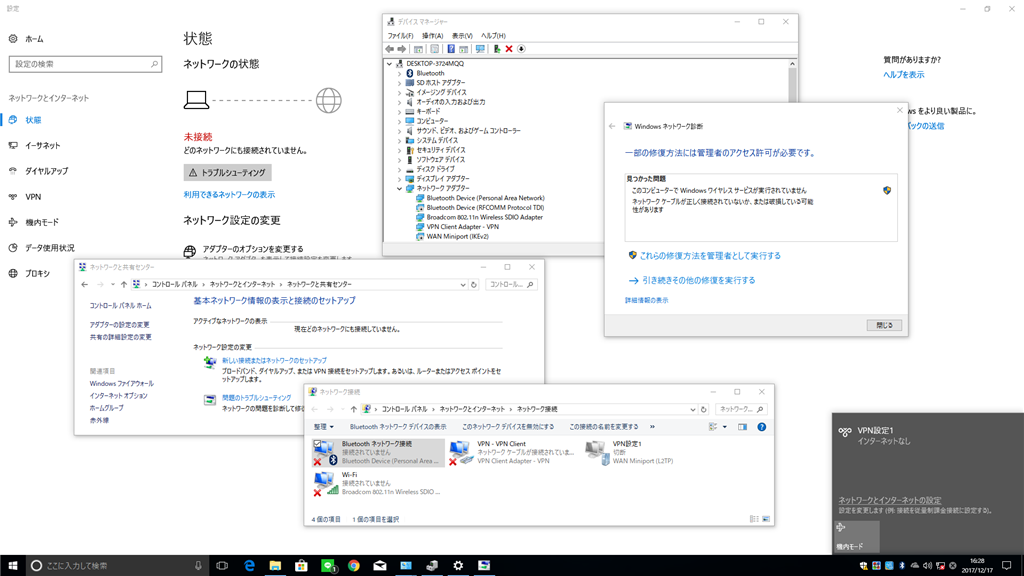Select the VPN - VPN Client connection icon
This screenshot has height=576, width=1024.
point(462,452)
